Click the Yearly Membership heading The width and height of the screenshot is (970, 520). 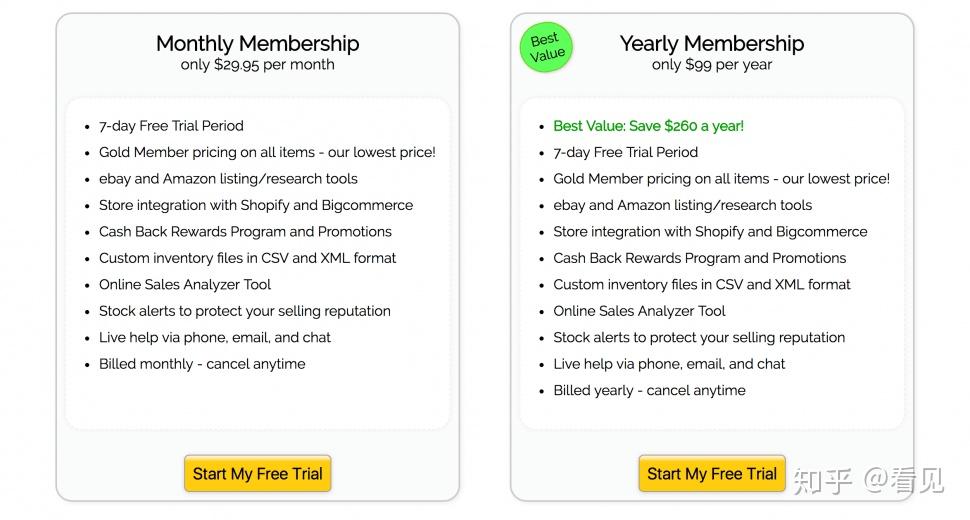712,43
